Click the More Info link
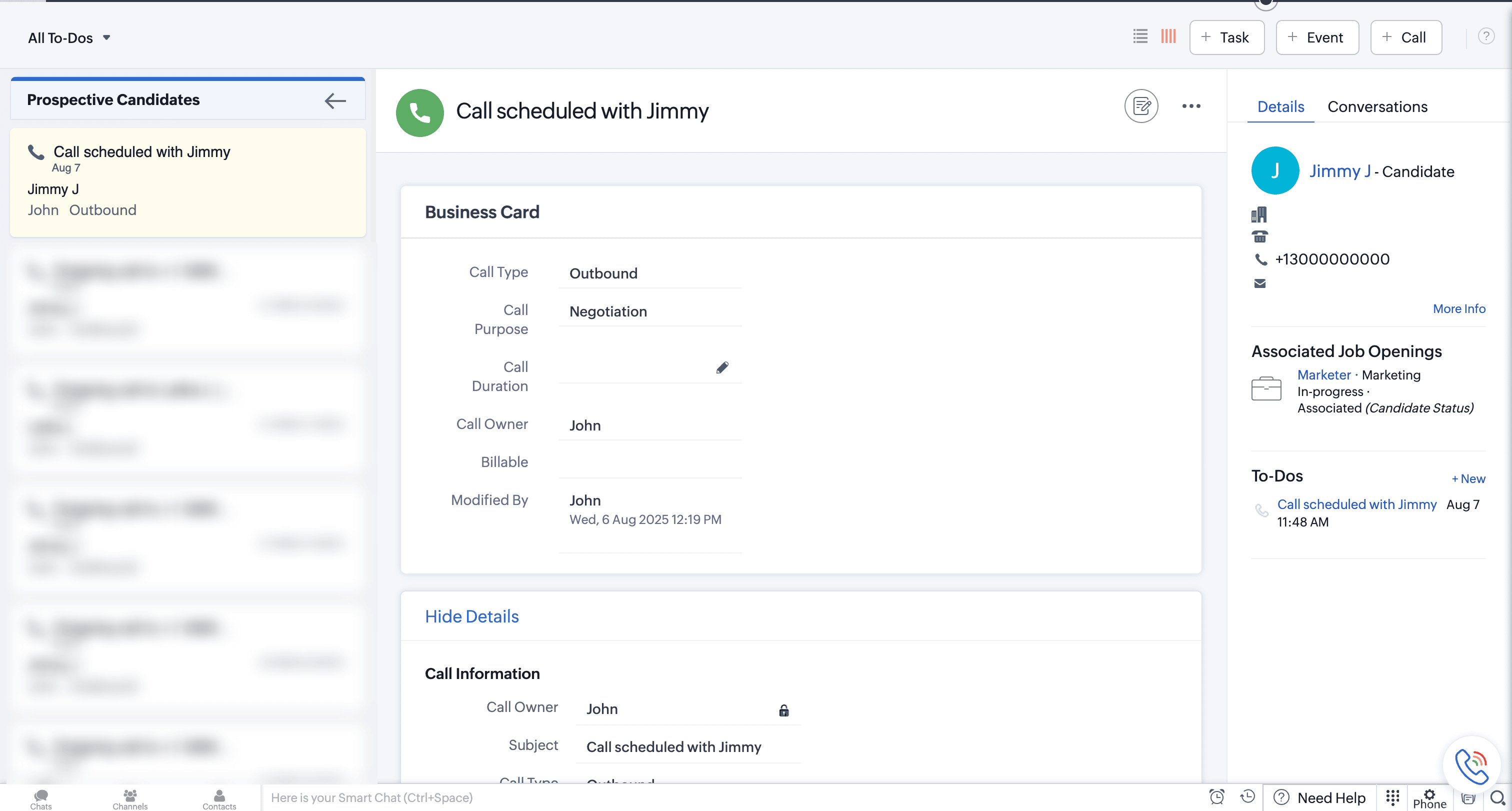This screenshot has height=811, width=1512. coord(1458,308)
